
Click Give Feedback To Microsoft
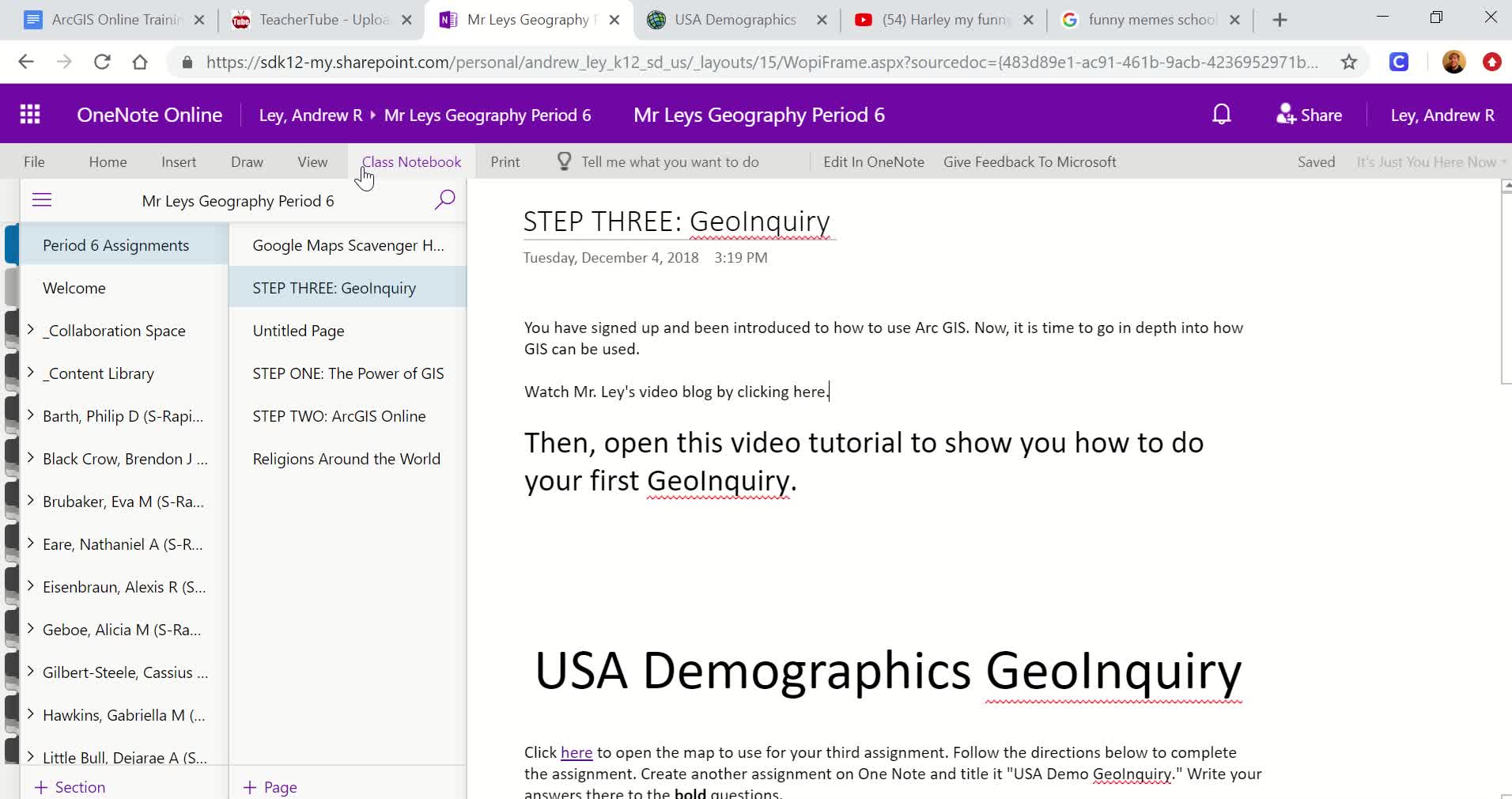click(1030, 161)
